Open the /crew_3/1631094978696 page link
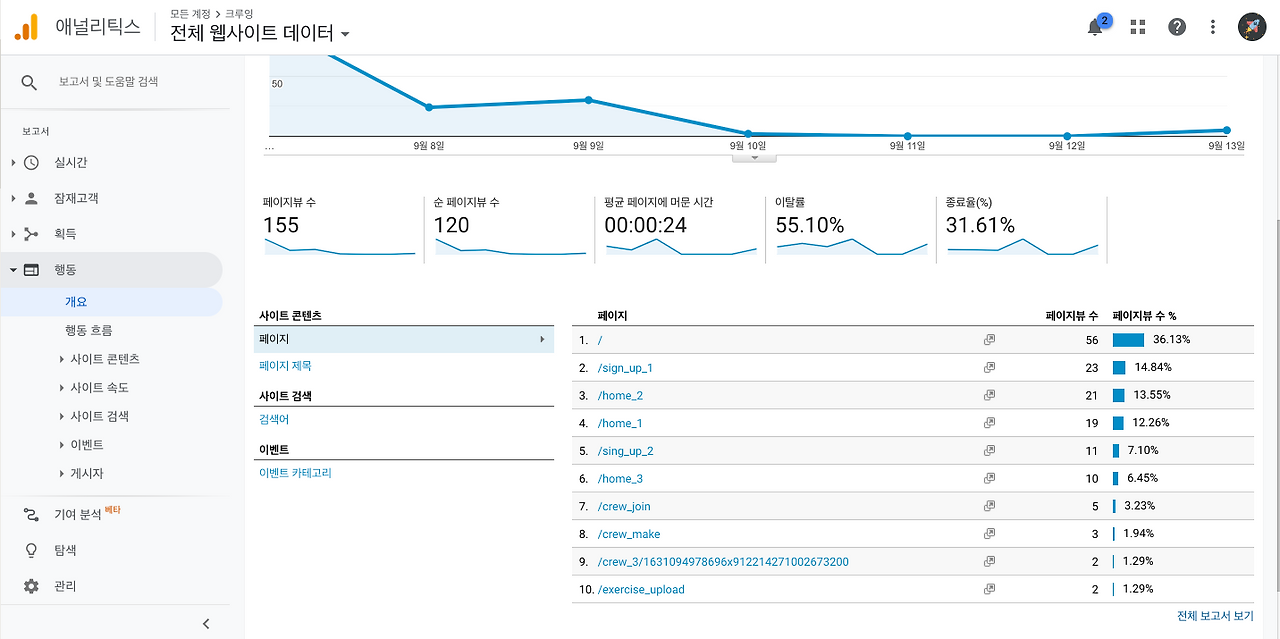Image resolution: width=1280 pixels, height=639 pixels. [723, 562]
